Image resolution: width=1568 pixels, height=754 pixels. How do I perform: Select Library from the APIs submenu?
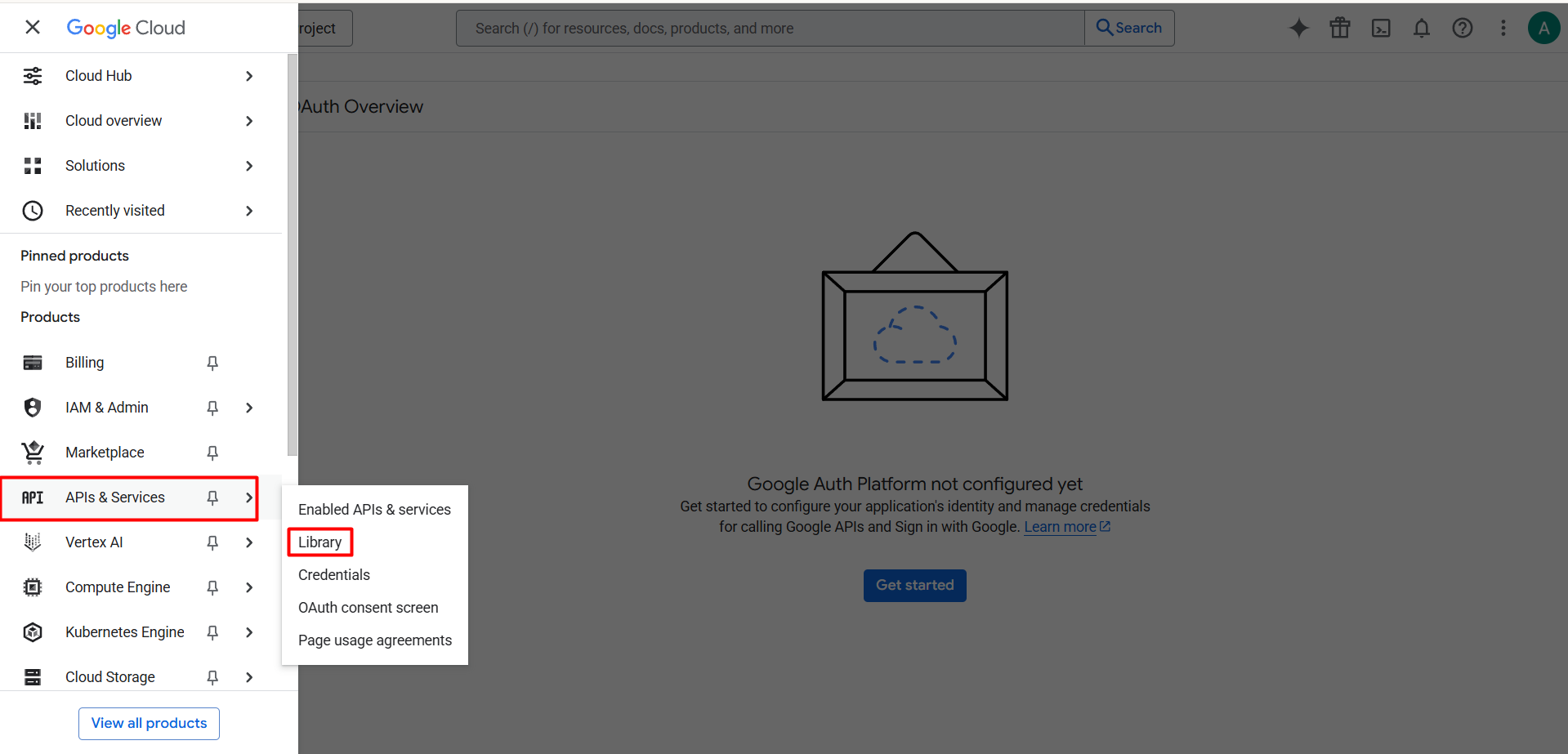click(x=320, y=542)
